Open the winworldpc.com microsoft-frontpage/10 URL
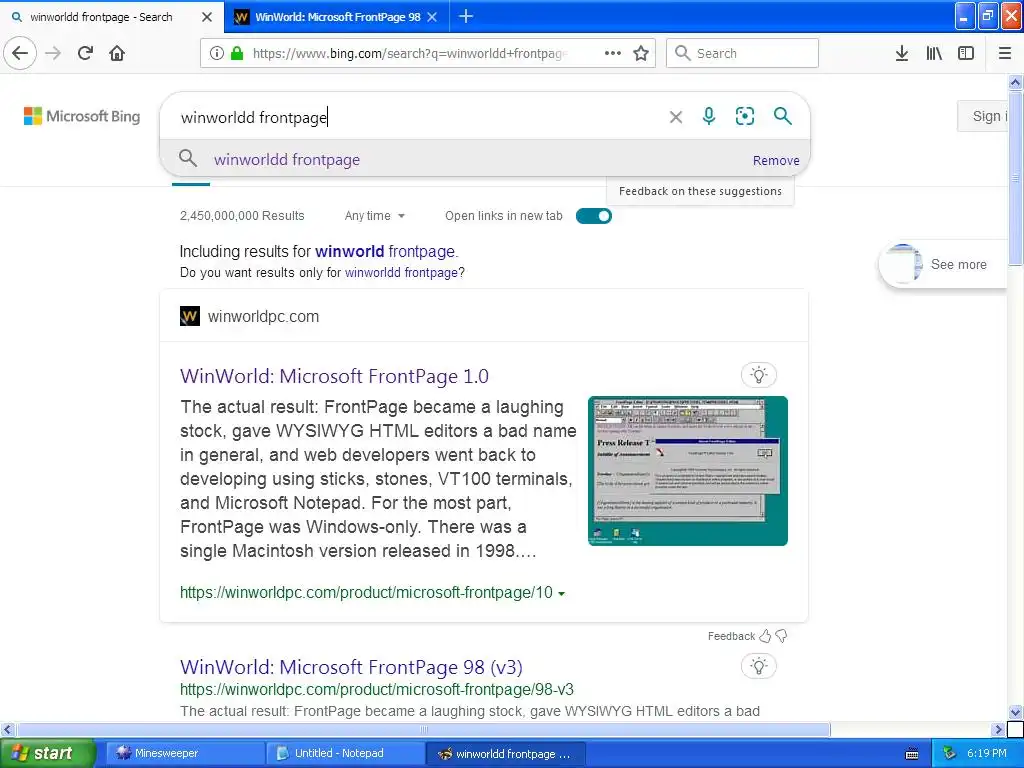The image size is (1024, 768). tap(366, 592)
